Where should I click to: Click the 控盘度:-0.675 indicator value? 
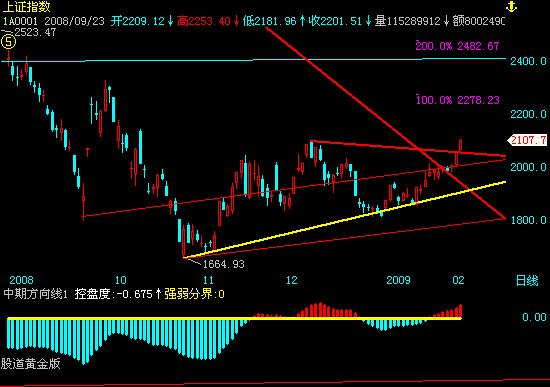(x=114, y=294)
